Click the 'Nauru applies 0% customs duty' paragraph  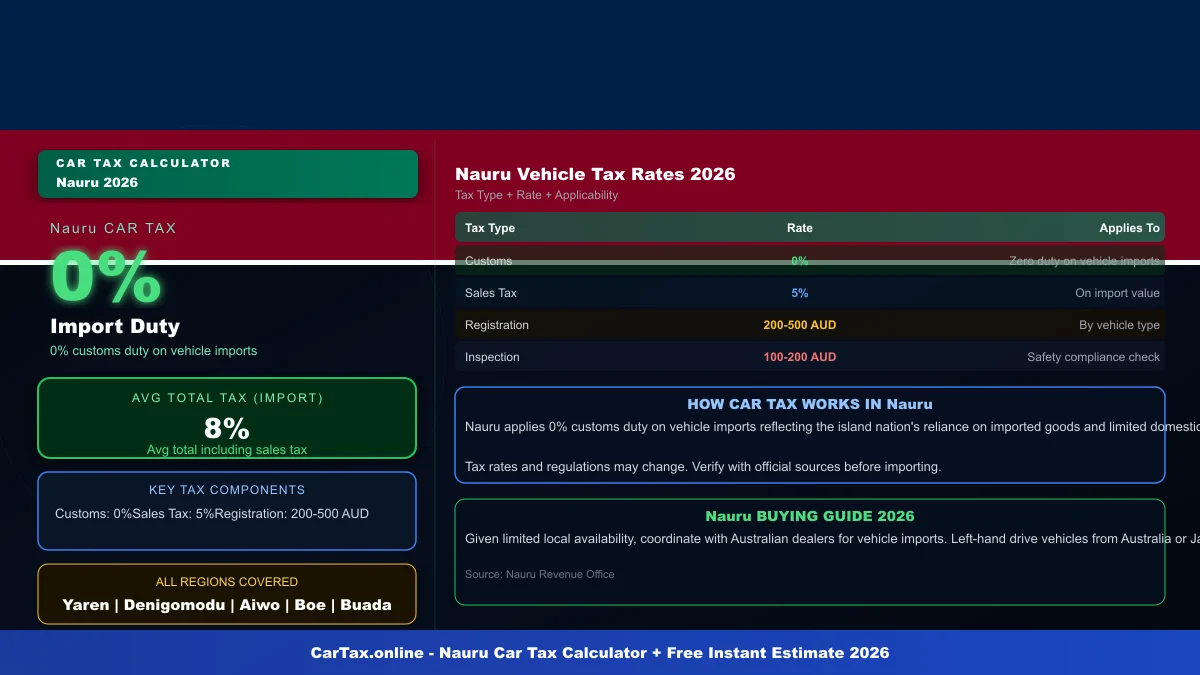832,427
